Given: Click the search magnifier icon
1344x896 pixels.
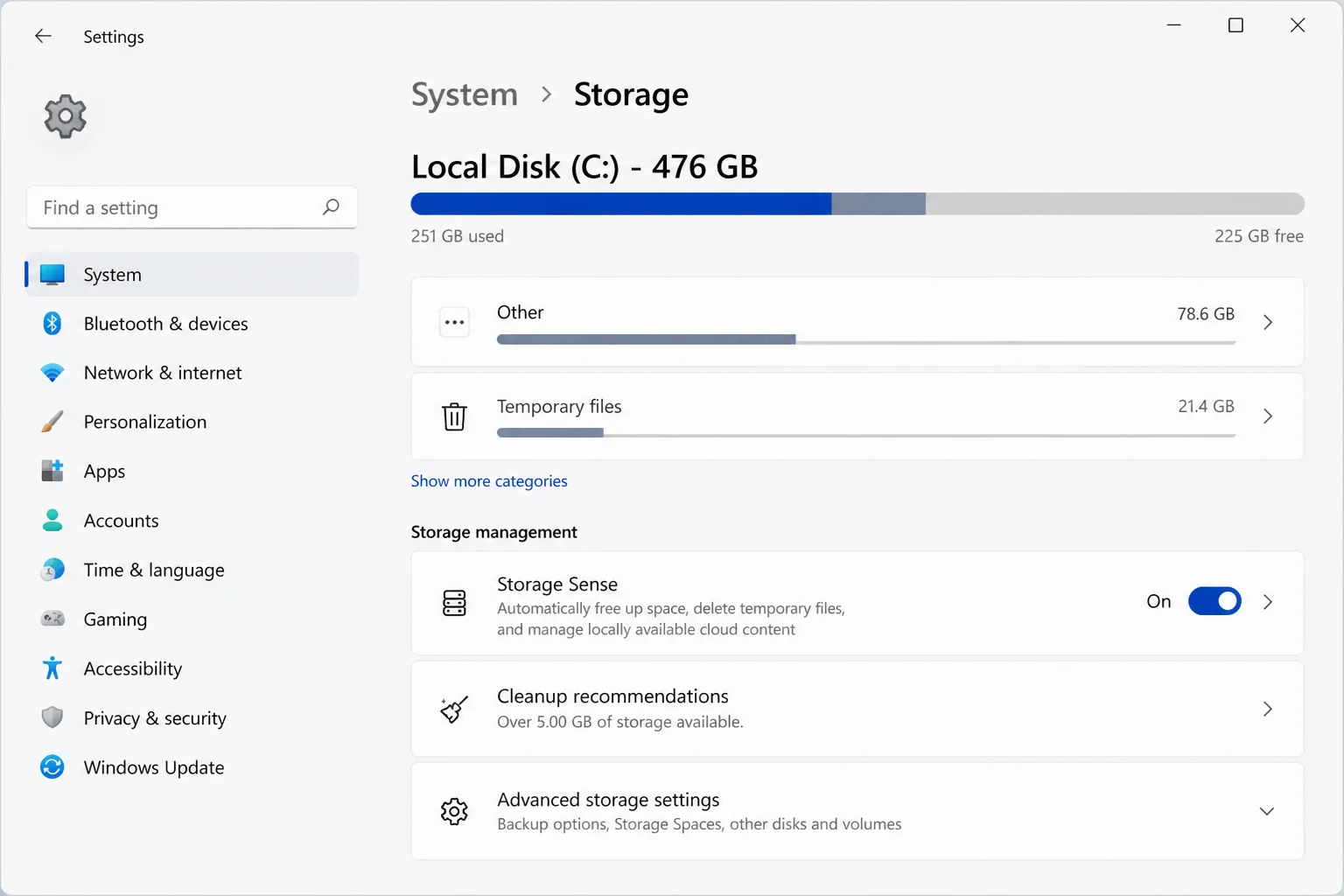Looking at the screenshot, I should point(331,207).
